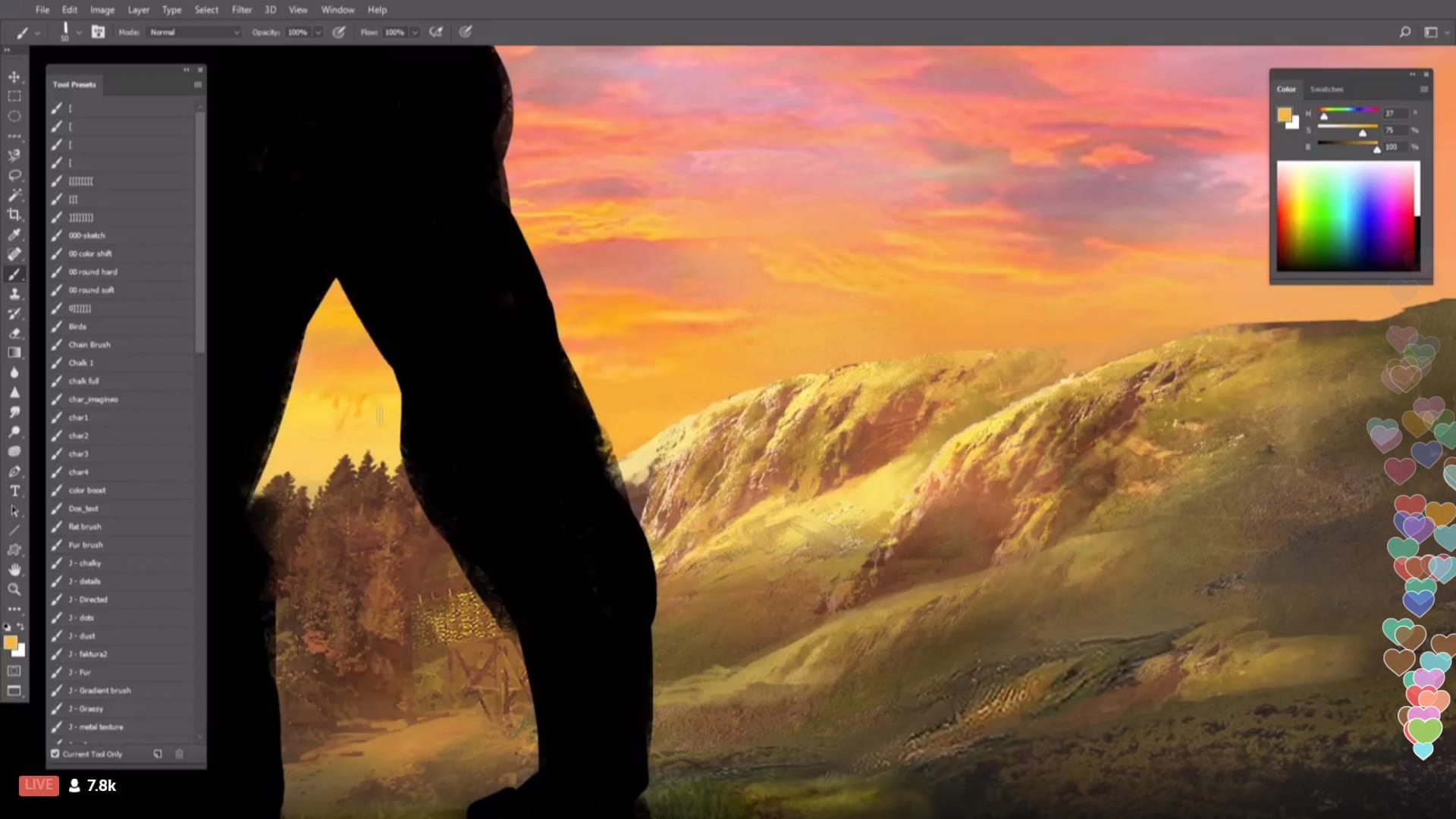Pick the Eyedropper tool
The image size is (1456, 819).
point(14,234)
